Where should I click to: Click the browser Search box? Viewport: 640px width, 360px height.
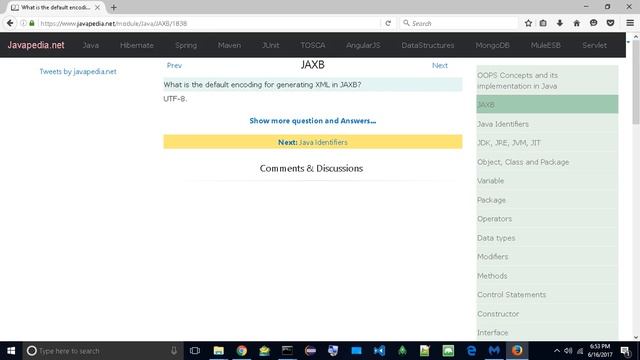[x=459, y=23]
